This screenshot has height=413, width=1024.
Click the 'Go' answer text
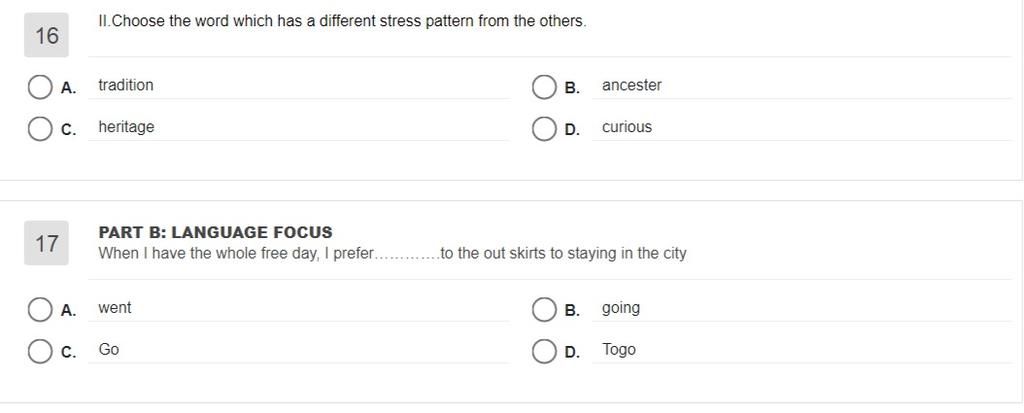(109, 350)
